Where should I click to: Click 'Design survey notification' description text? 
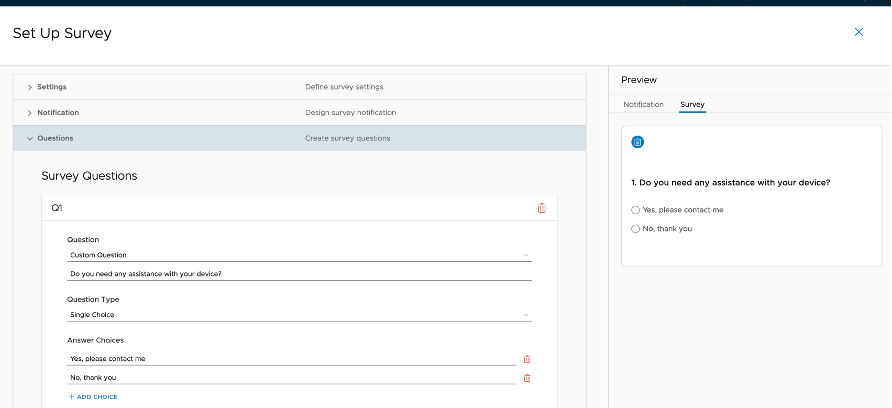pyautogui.click(x=350, y=113)
